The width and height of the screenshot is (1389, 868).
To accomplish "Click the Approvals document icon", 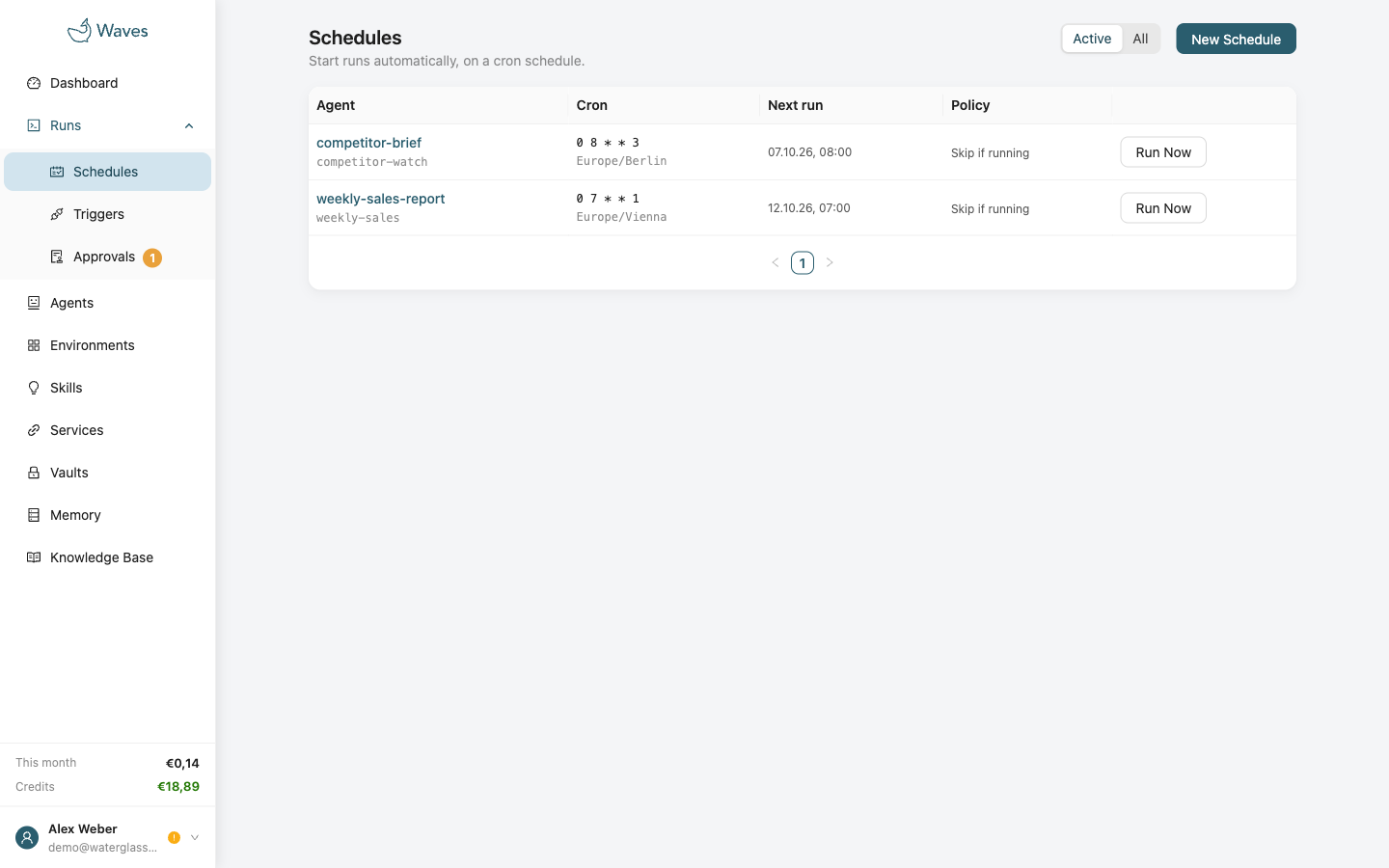I will click(x=57, y=257).
